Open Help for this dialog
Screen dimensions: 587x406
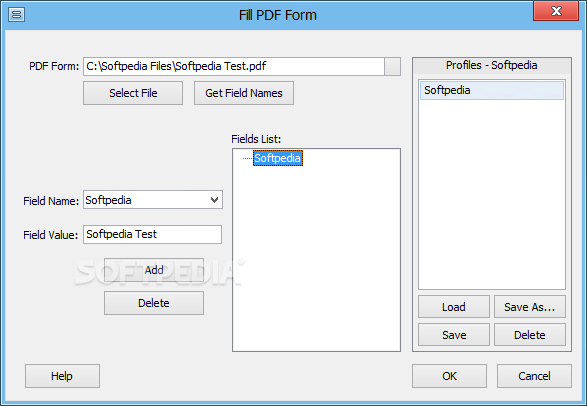click(x=62, y=376)
